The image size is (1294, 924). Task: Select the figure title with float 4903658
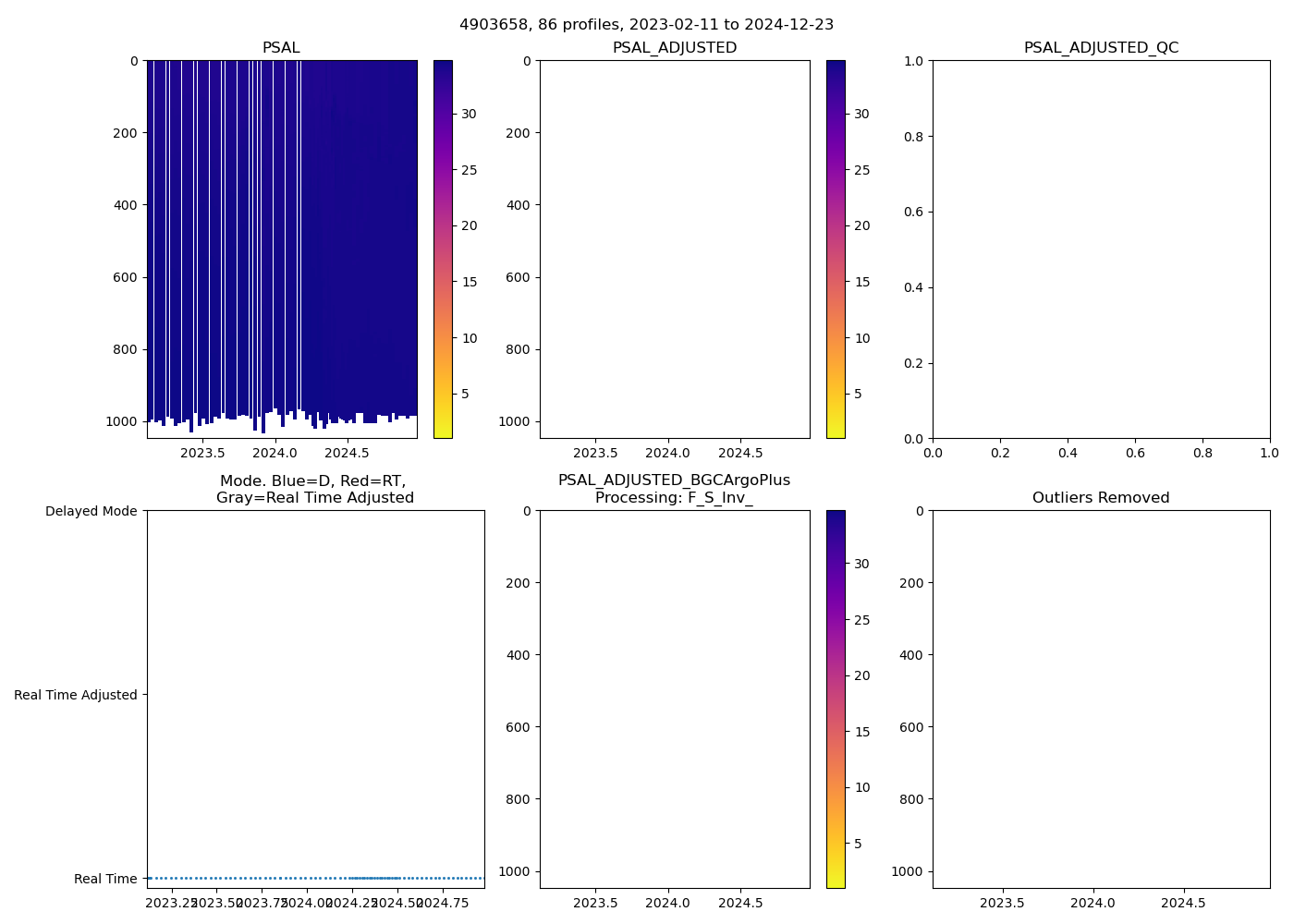point(646,25)
